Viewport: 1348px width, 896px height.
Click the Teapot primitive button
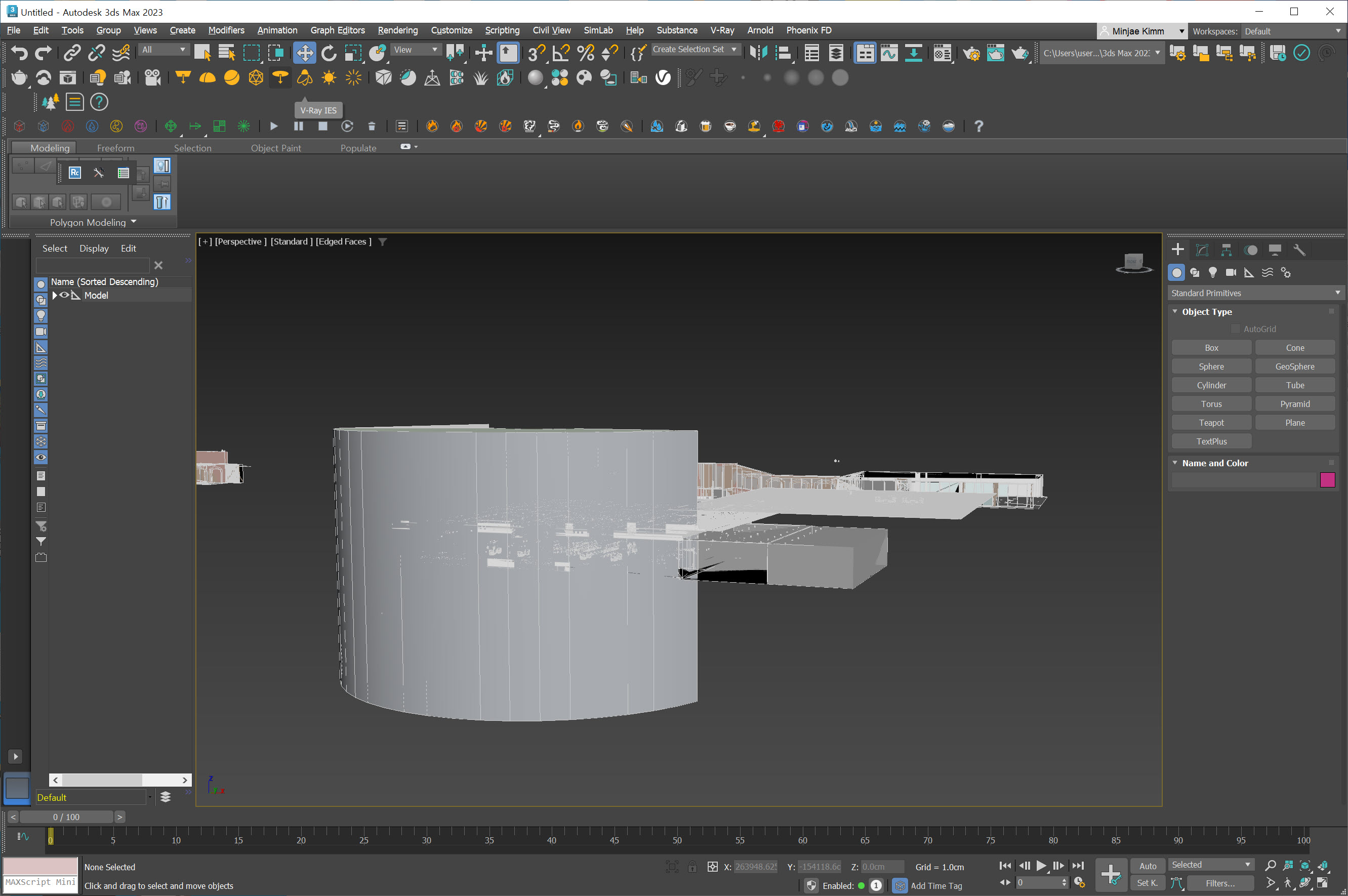pyautogui.click(x=1211, y=423)
